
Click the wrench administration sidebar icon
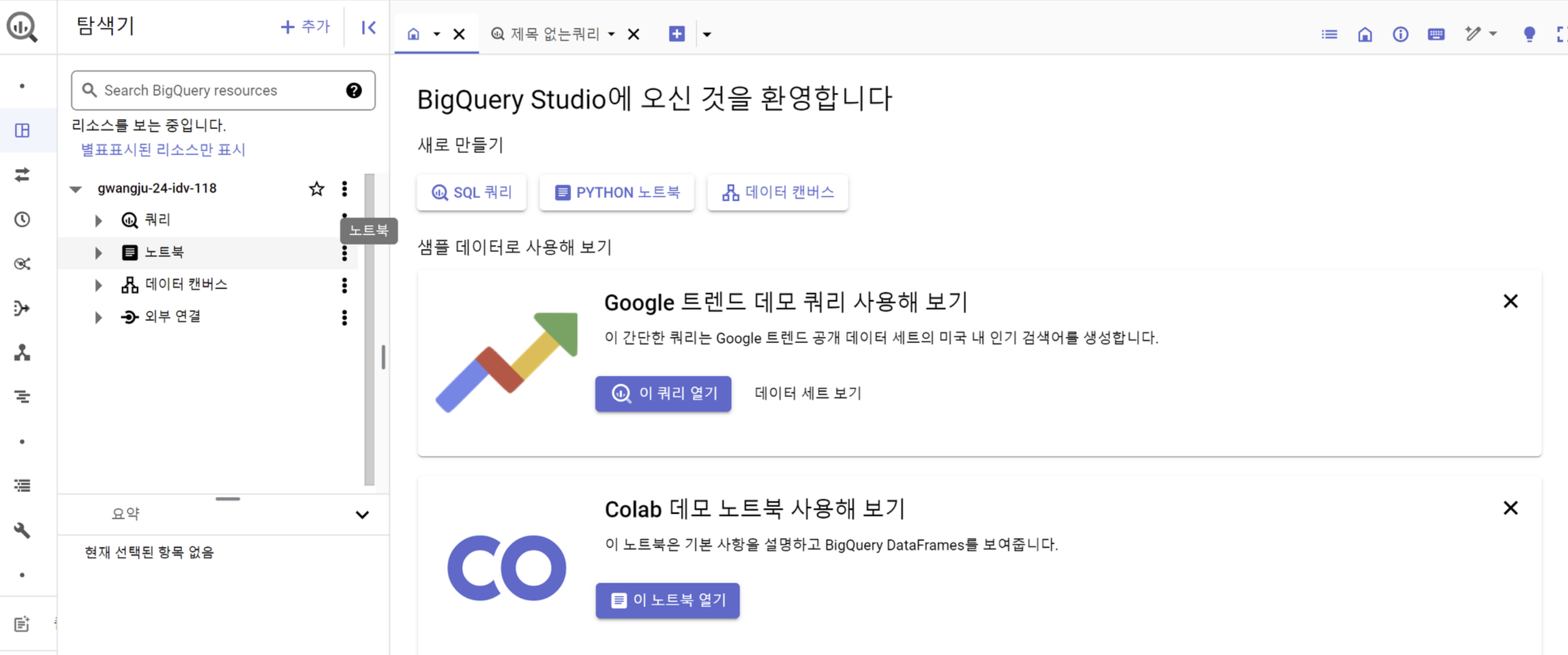pyautogui.click(x=22, y=530)
